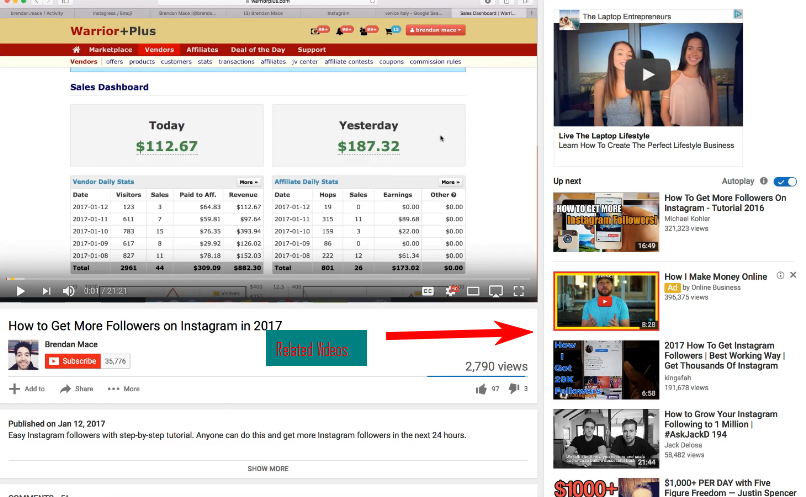This screenshot has height=497, width=806.
Task: Expand More dropdown in Affiliate Daily Stats
Action: (x=450, y=182)
